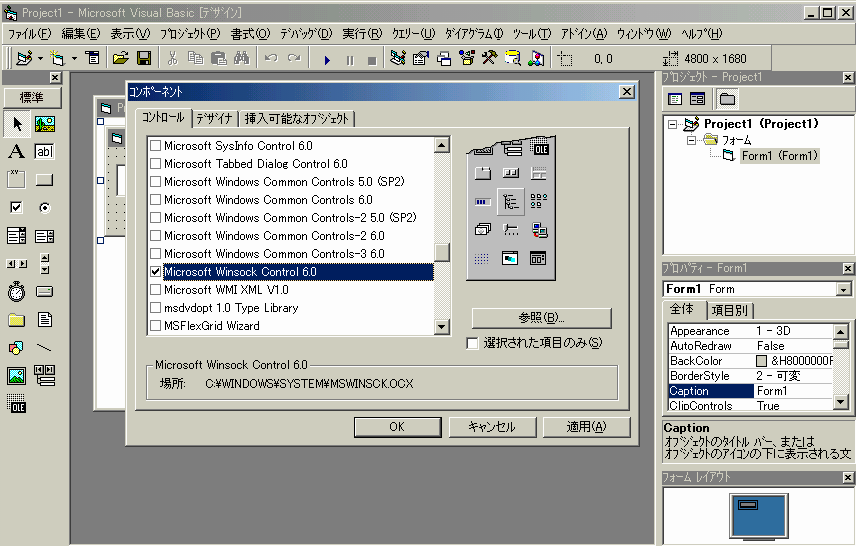Click the OK button
856x546 pixels.
397,427
